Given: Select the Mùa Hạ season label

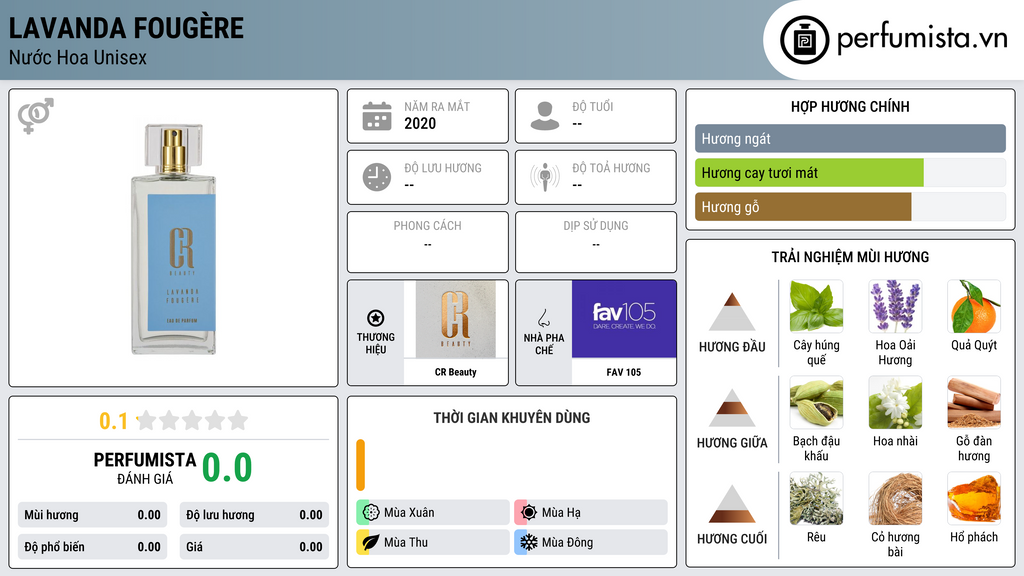Looking at the screenshot, I should coord(561,513).
